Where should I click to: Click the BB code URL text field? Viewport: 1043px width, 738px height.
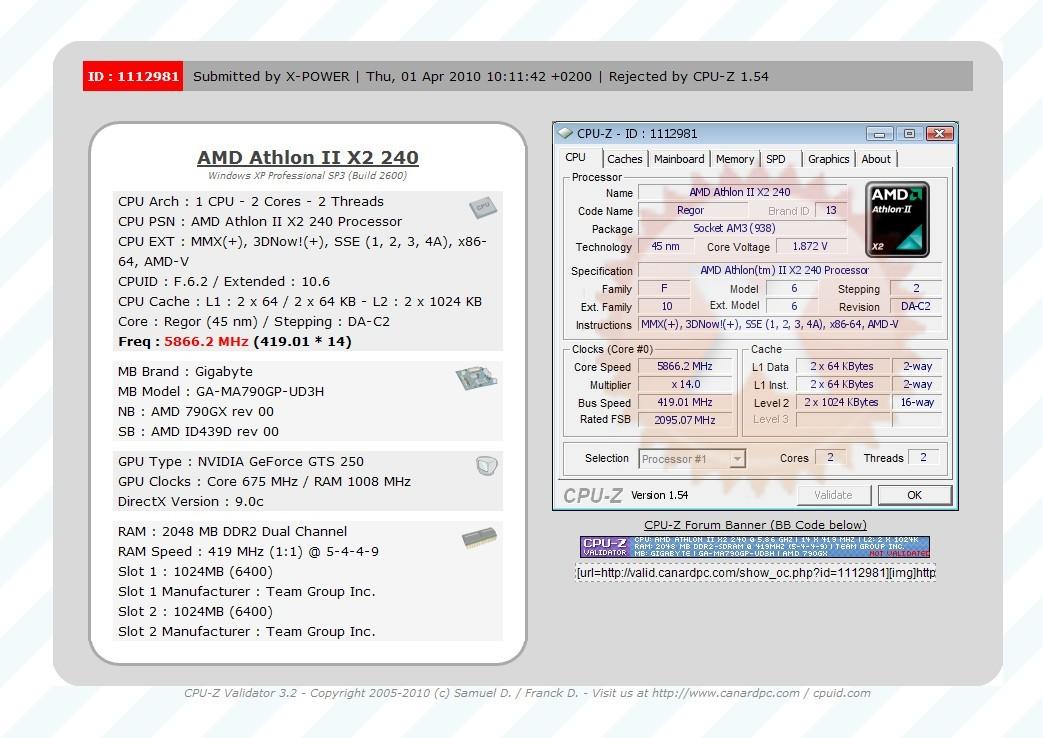755,572
